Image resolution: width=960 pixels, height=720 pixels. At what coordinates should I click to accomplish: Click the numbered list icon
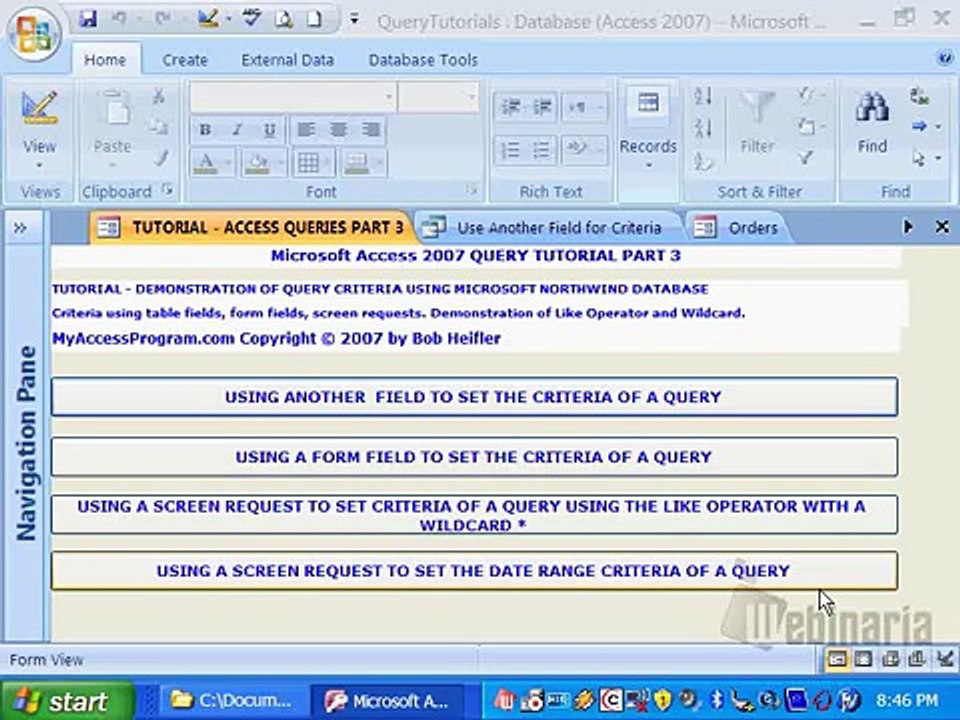(x=510, y=150)
